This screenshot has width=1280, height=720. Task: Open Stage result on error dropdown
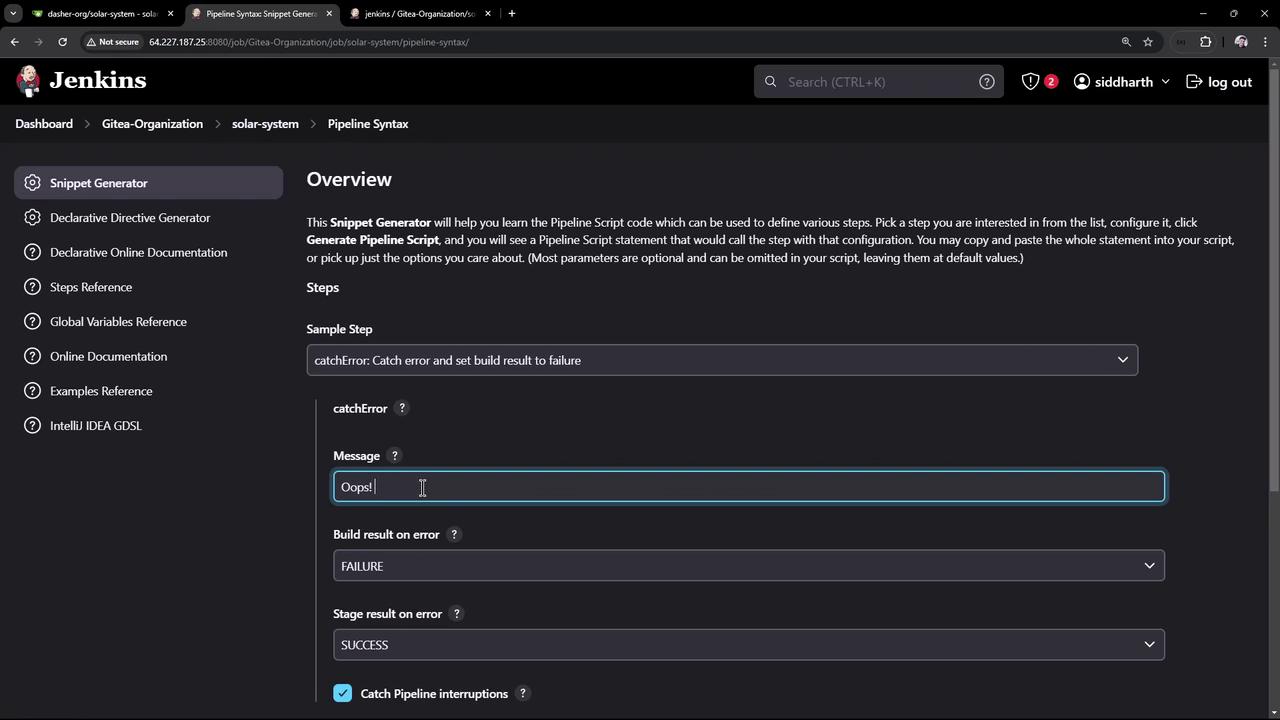point(748,645)
